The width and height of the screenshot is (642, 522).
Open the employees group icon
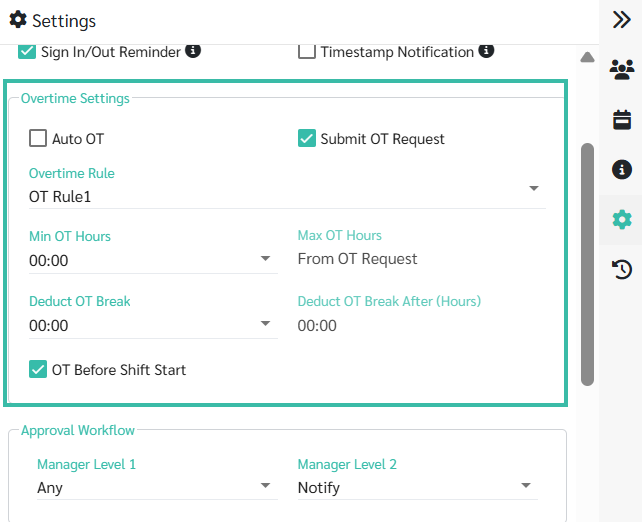[x=622, y=69]
